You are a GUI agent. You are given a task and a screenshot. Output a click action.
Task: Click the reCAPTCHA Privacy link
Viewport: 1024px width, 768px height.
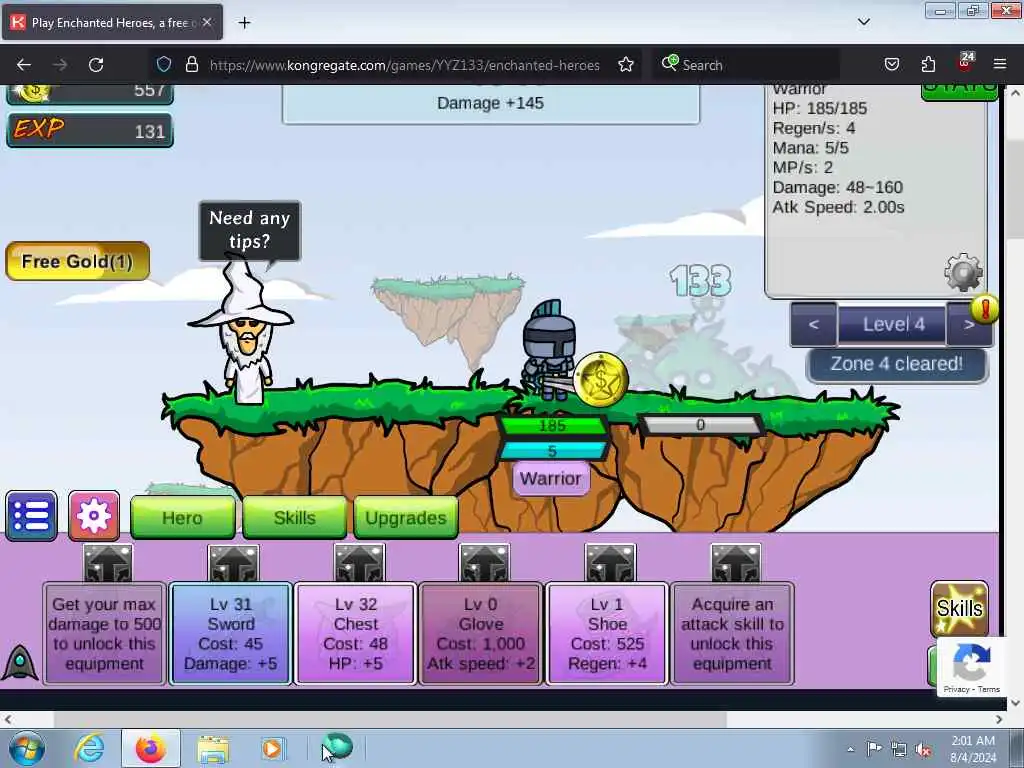click(956, 689)
